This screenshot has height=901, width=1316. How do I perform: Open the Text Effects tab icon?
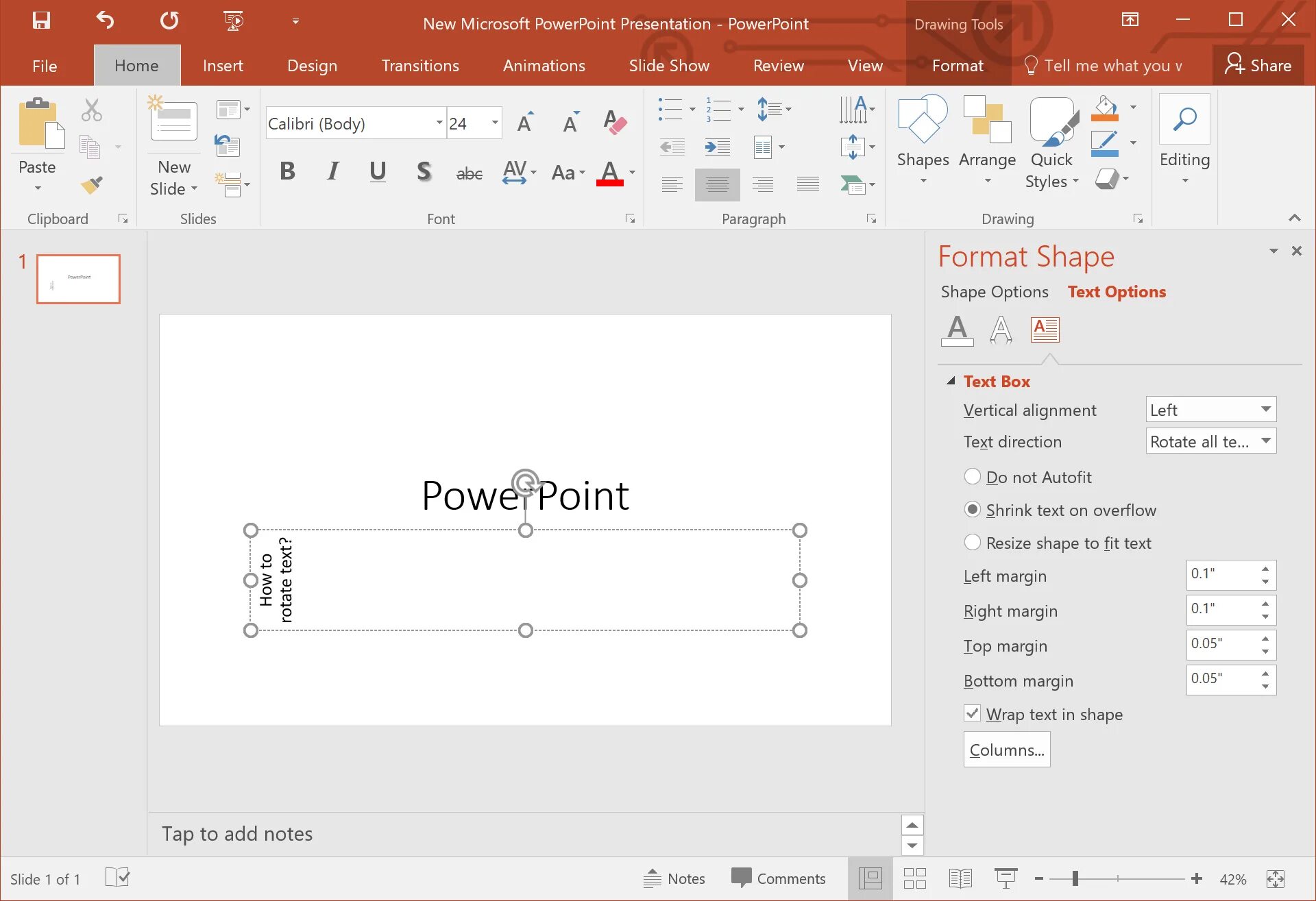coord(1001,330)
